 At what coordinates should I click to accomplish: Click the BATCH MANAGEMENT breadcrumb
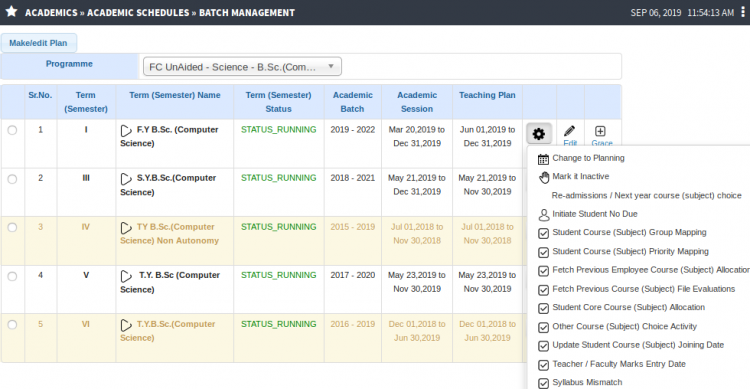click(247, 12)
